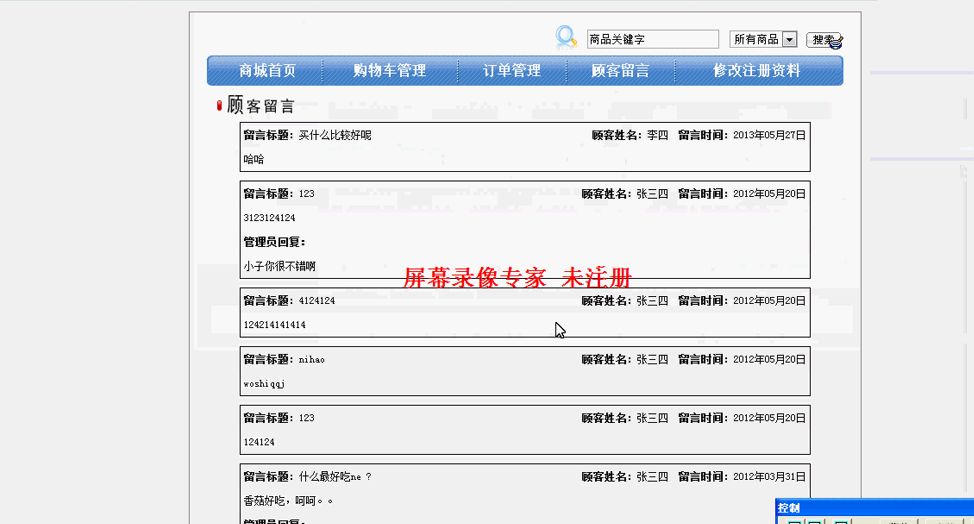974x524 pixels.
Task: Open the 订单管理 navigation item
Action: point(512,71)
